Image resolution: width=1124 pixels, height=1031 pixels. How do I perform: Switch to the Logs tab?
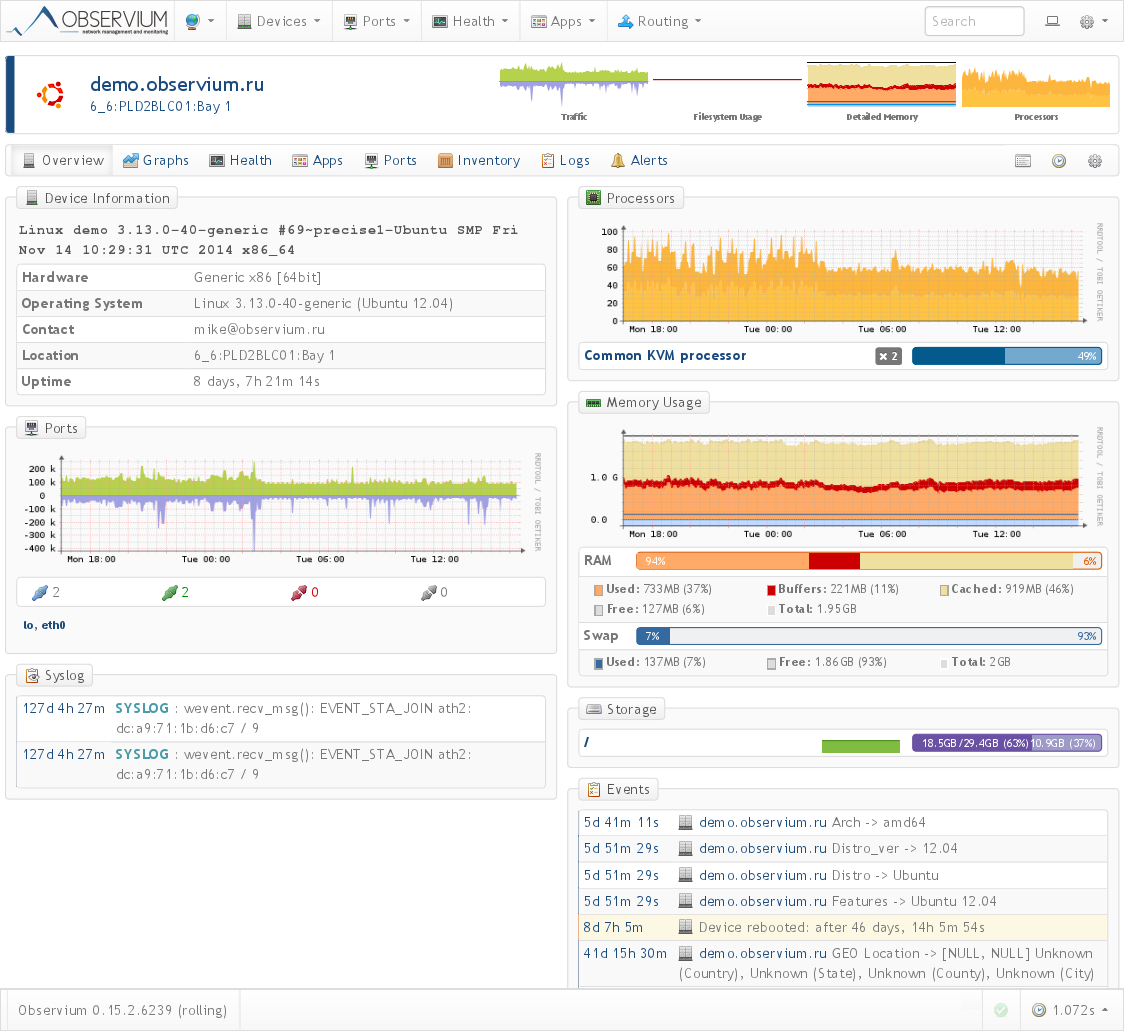click(x=566, y=161)
